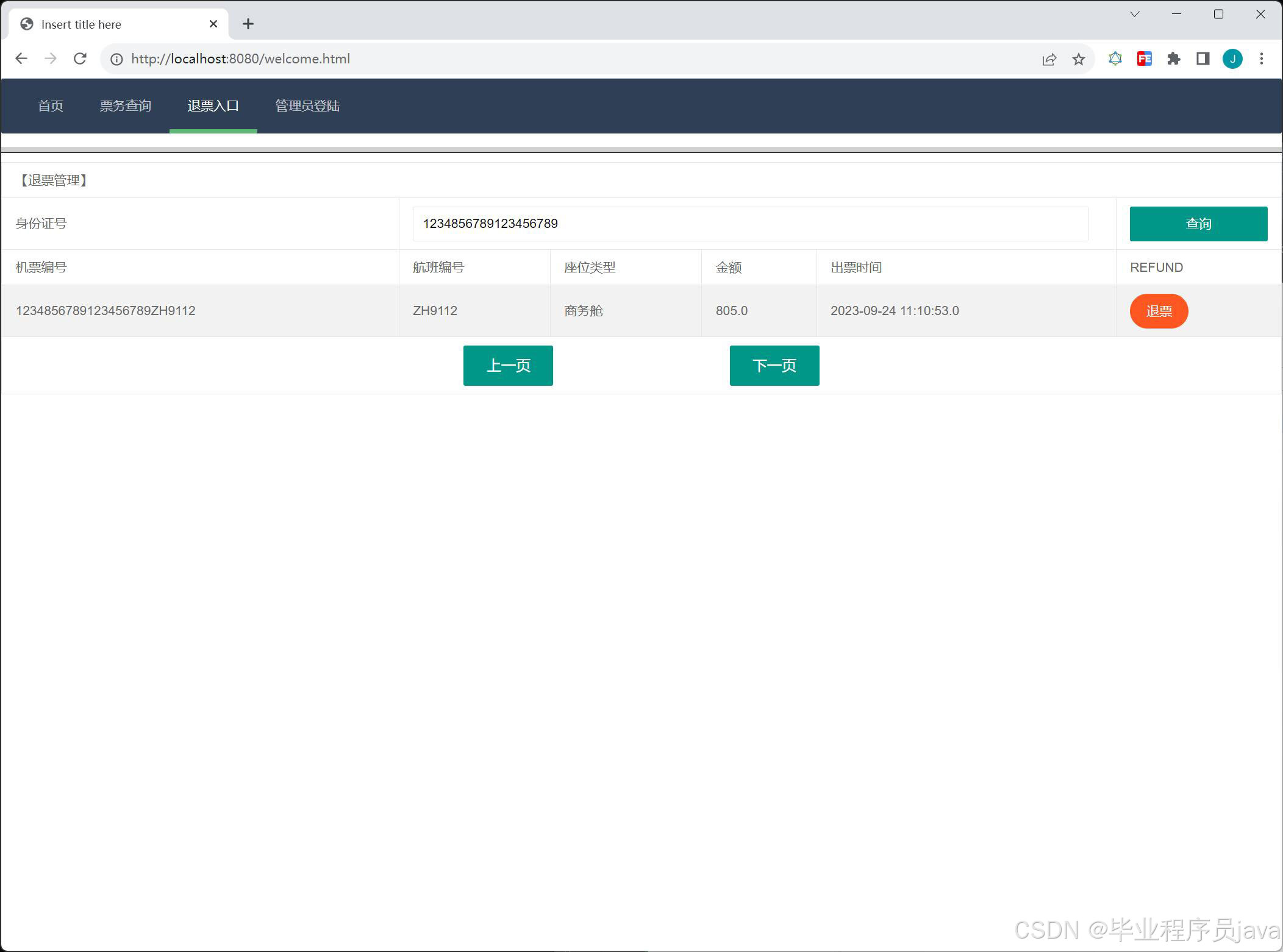Click the profile avatar in browser toolbar
Viewport: 1283px width, 952px height.
coord(1232,59)
